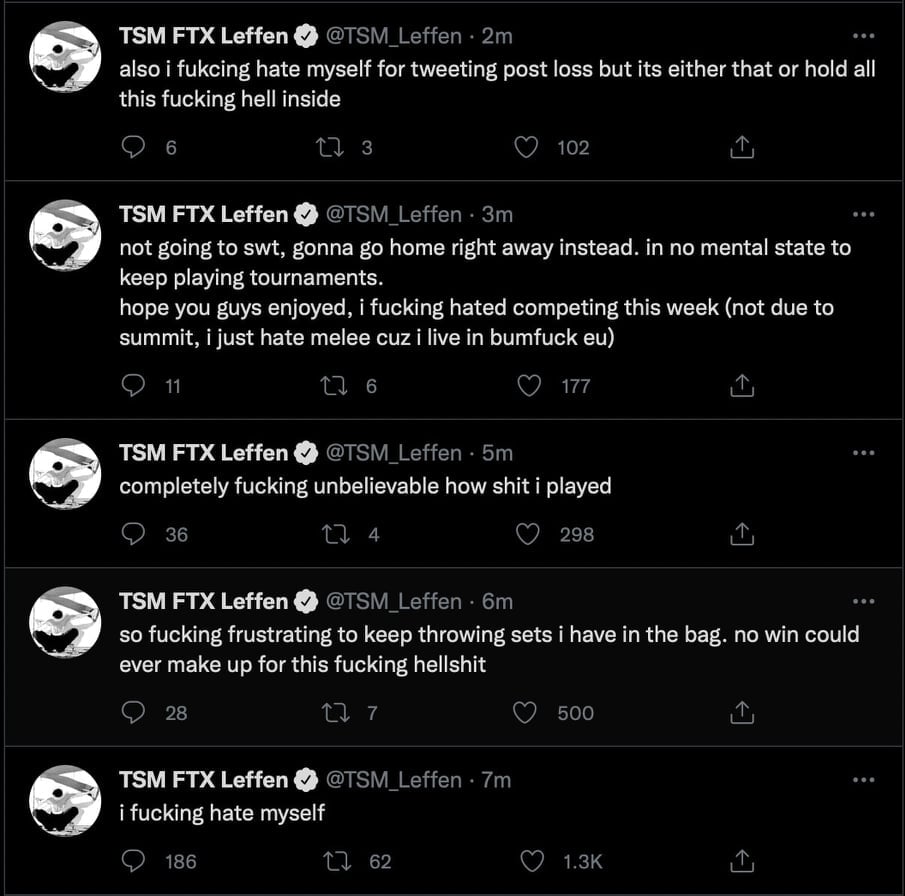Share the "i fucking hate myself" tweet
The image size is (905, 896).
[741, 861]
